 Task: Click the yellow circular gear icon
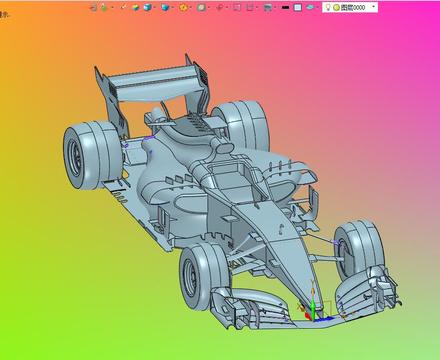click(x=183, y=7)
